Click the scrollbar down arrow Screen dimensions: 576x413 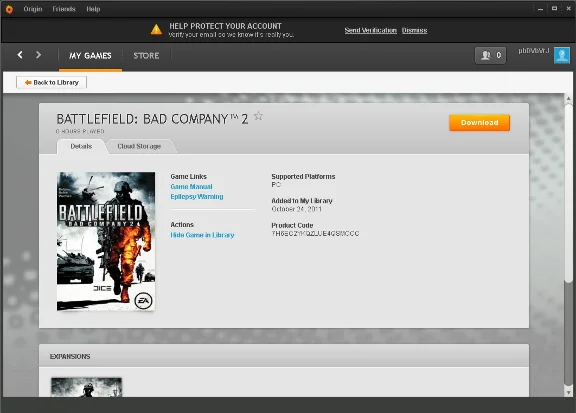pos(568,392)
